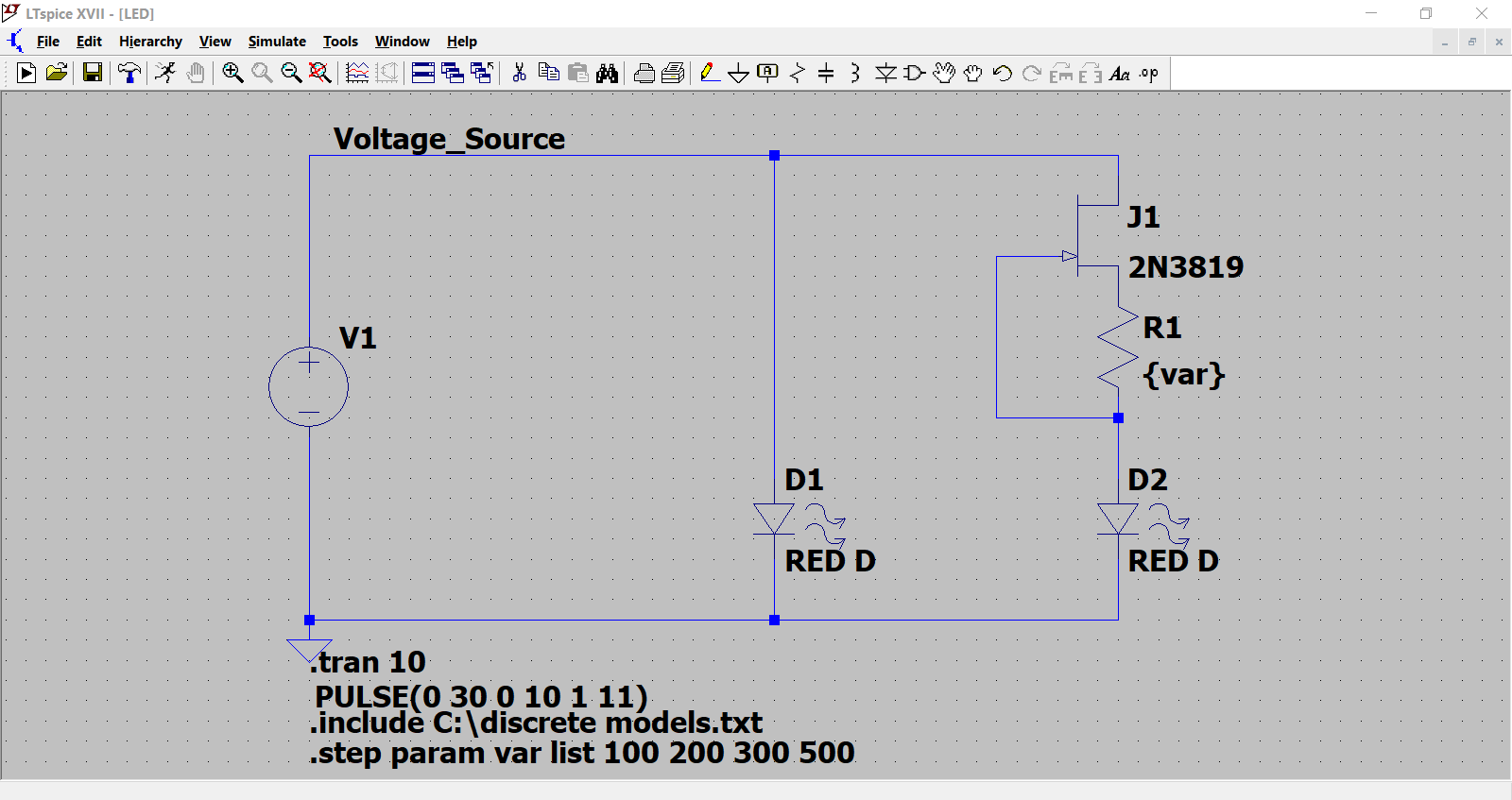The height and width of the screenshot is (800, 1512).
Task: Select the V1 voltage source symbol
Action: [309, 386]
